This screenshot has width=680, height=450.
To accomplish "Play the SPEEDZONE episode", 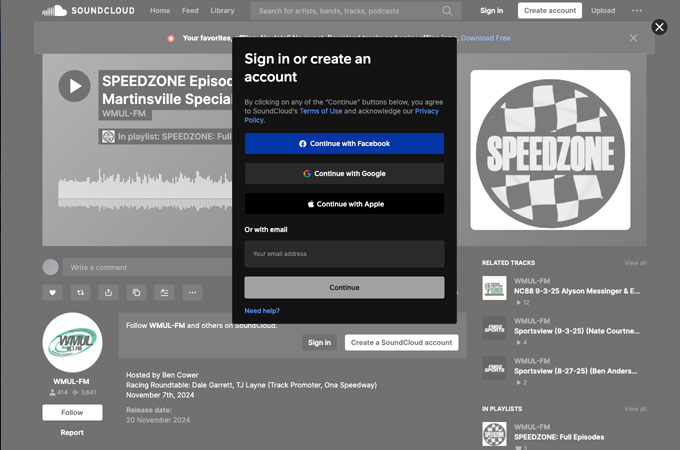I will click(75, 86).
